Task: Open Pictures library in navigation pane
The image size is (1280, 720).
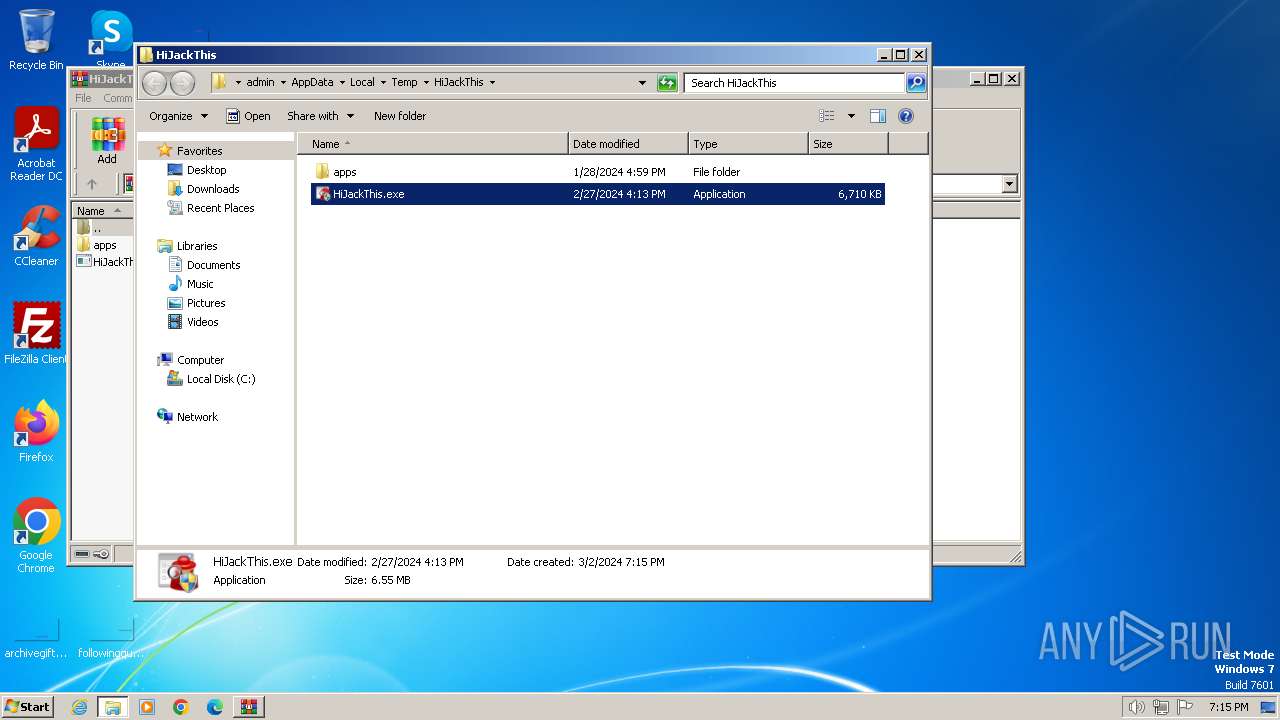Action: point(206,303)
